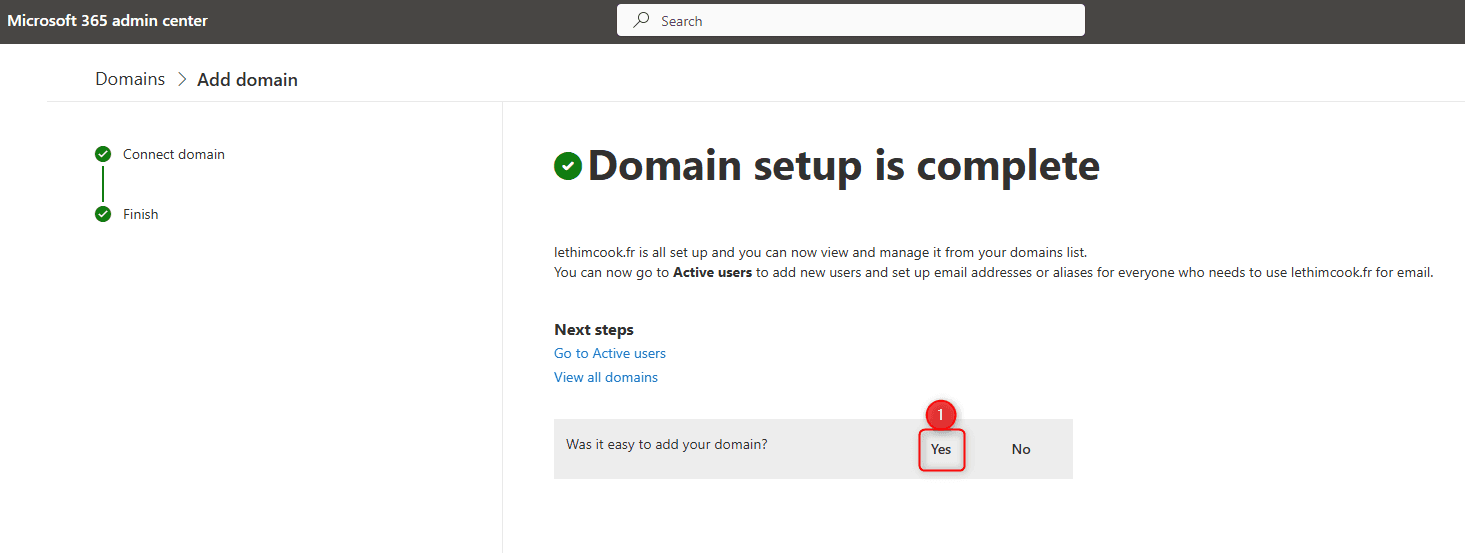Click the Domain setup is complete heading
This screenshot has width=1465, height=553.
pyautogui.click(x=843, y=166)
